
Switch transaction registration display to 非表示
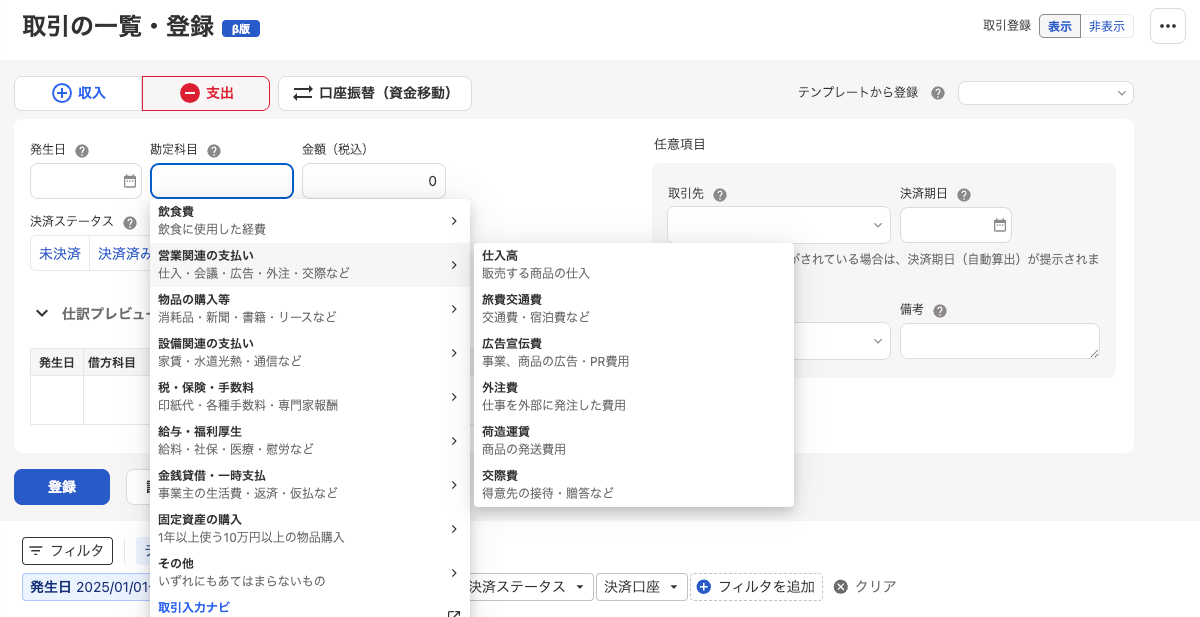(1106, 26)
